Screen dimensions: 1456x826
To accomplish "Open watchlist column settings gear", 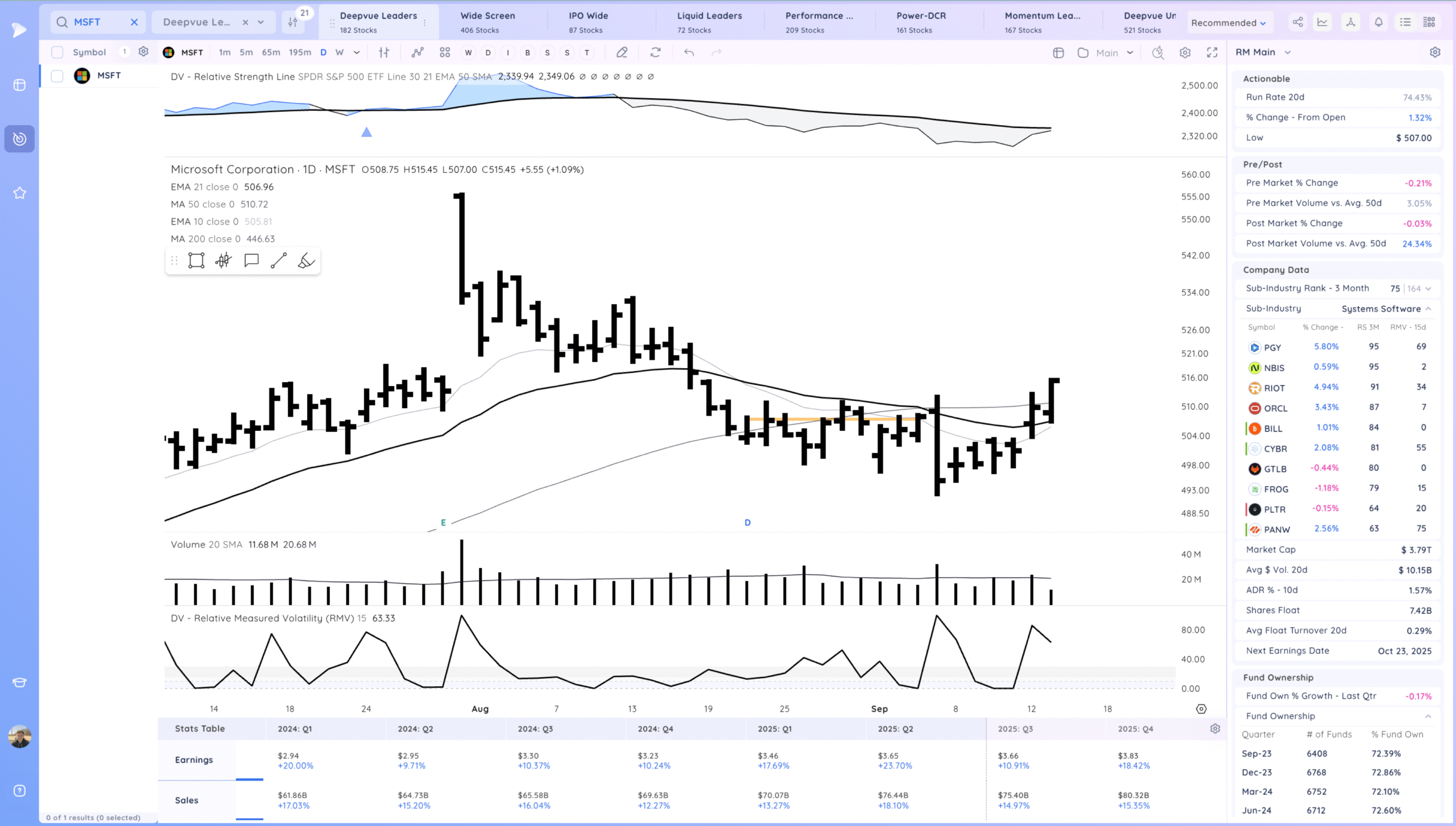I will 143,52.
